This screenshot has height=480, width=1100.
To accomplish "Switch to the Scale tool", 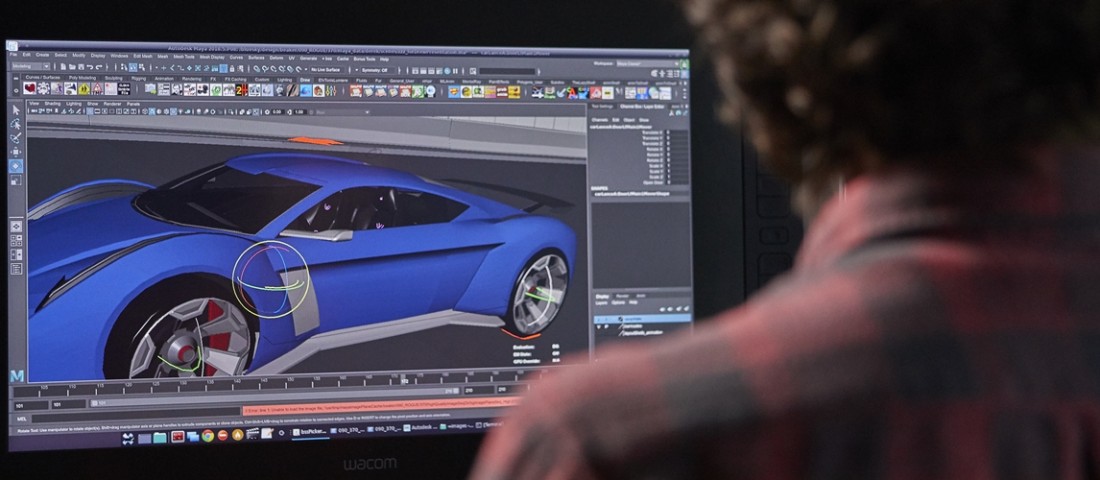I will 15,181.
